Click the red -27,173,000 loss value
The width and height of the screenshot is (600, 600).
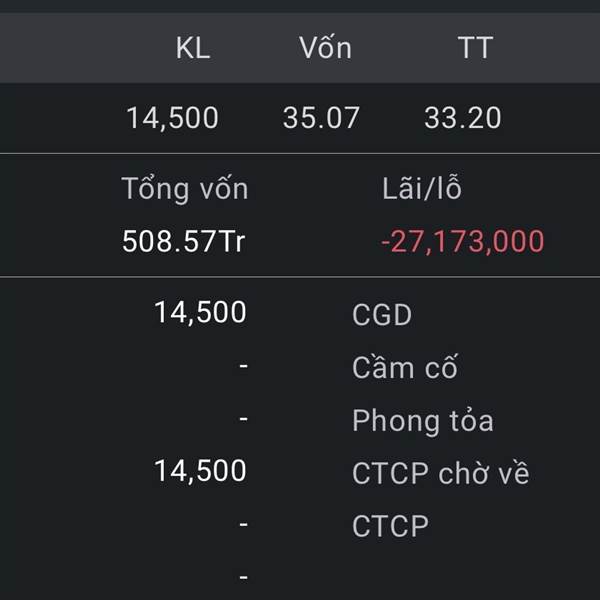[463, 241]
